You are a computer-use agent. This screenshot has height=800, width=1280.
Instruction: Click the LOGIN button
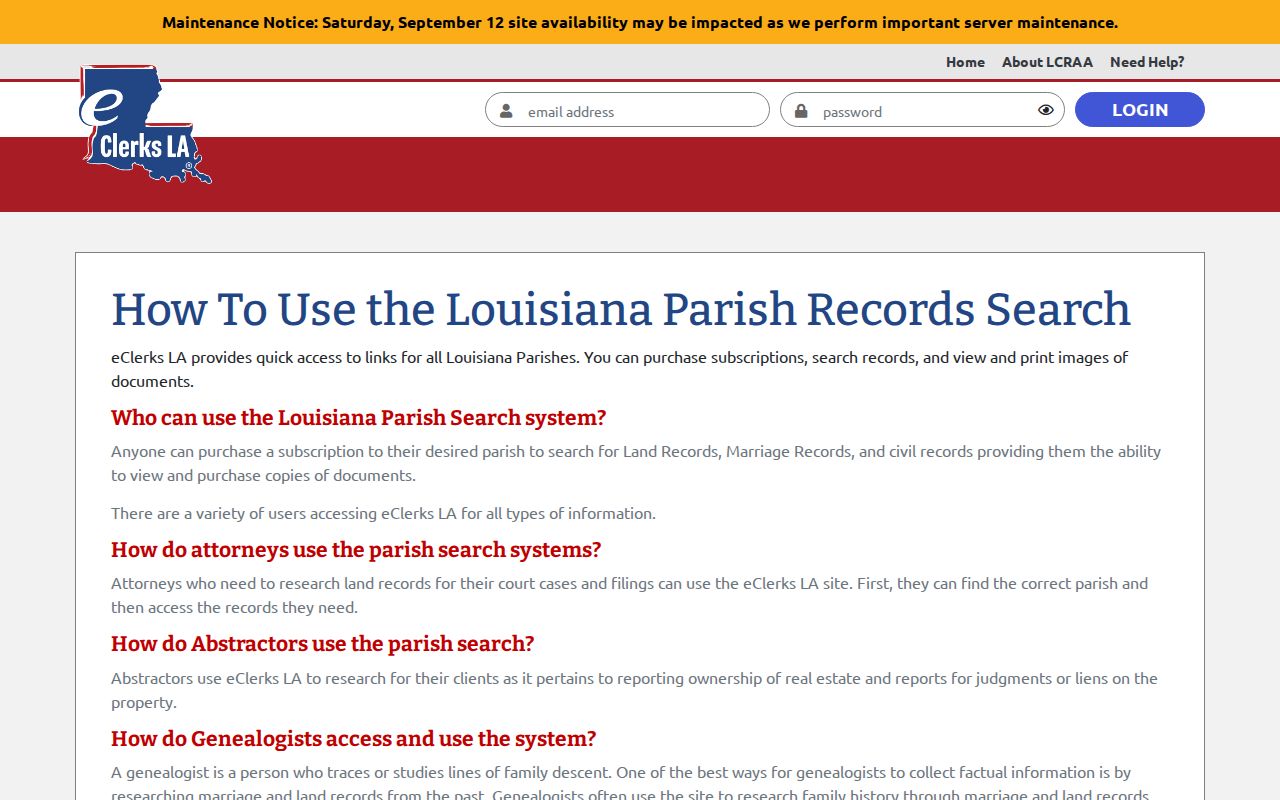pos(1140,110)
